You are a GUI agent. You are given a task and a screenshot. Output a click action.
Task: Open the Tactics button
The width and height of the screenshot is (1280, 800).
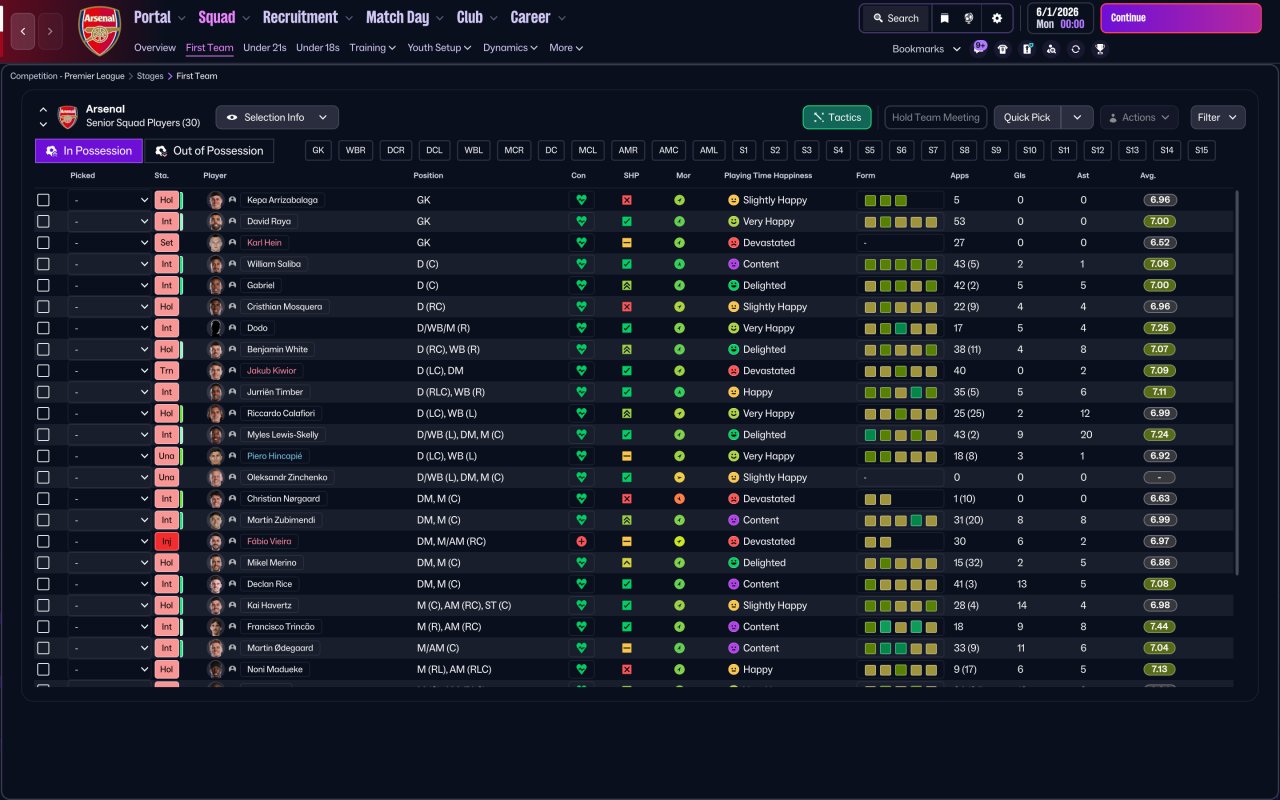(837, 117)
